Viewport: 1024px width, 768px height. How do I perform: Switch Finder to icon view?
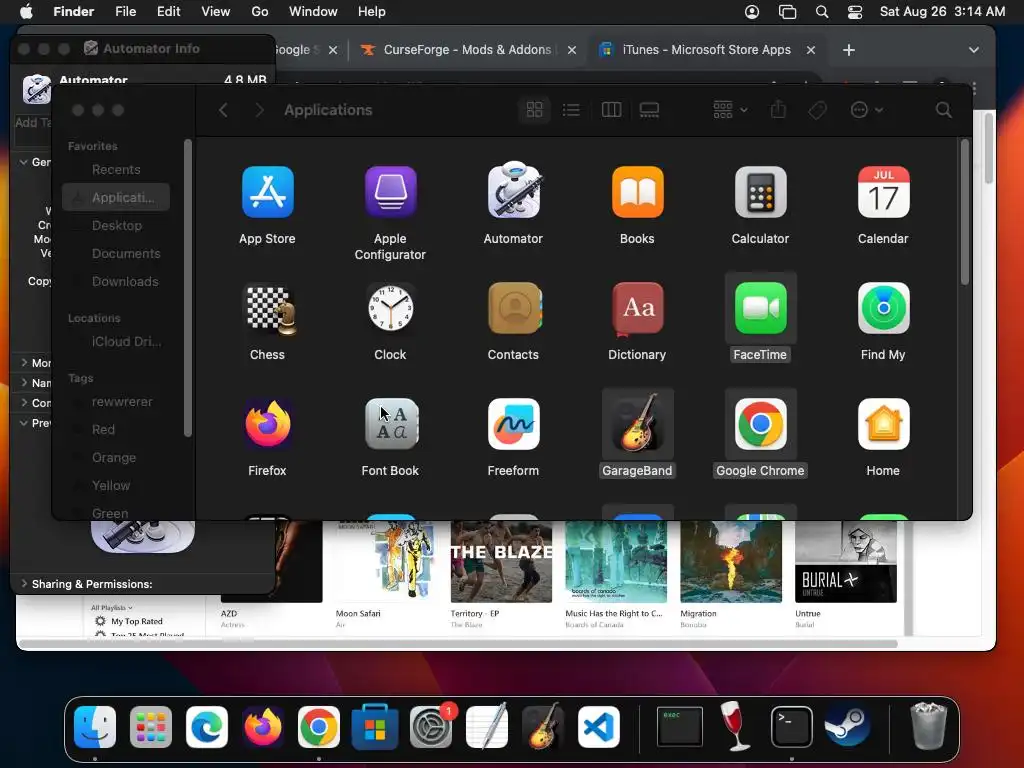pyautogui.click(x=534, y=110)
